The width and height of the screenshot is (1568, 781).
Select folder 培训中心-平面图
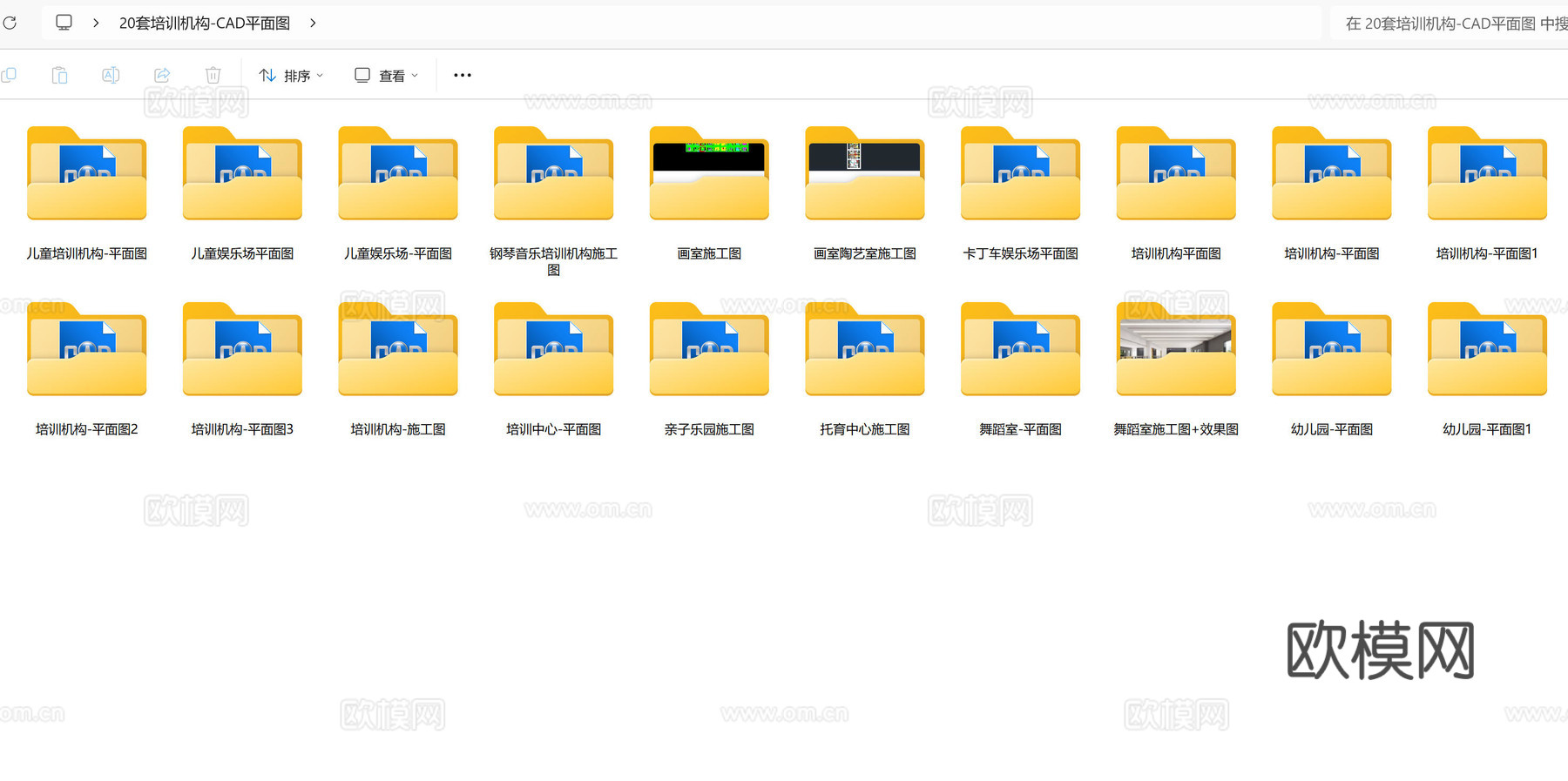tap(553, 369)
